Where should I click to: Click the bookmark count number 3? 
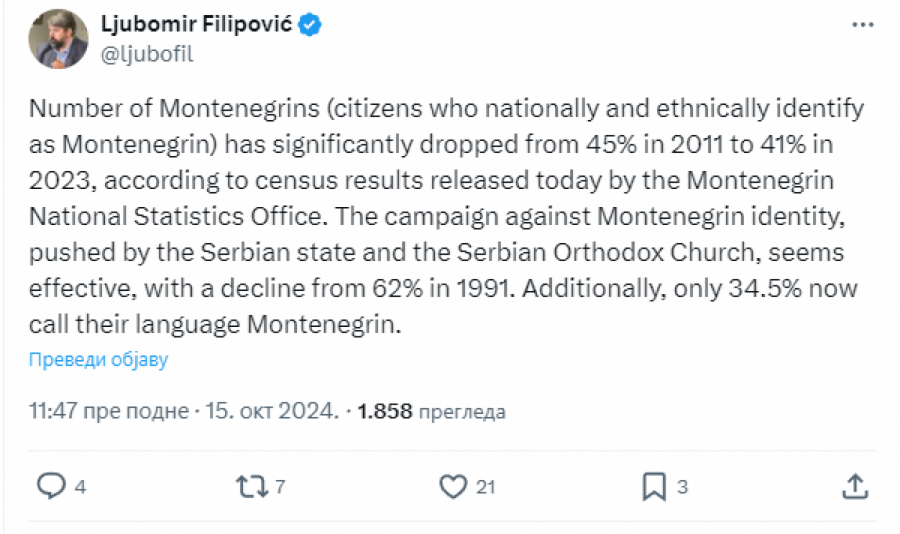tap(682, 487)
